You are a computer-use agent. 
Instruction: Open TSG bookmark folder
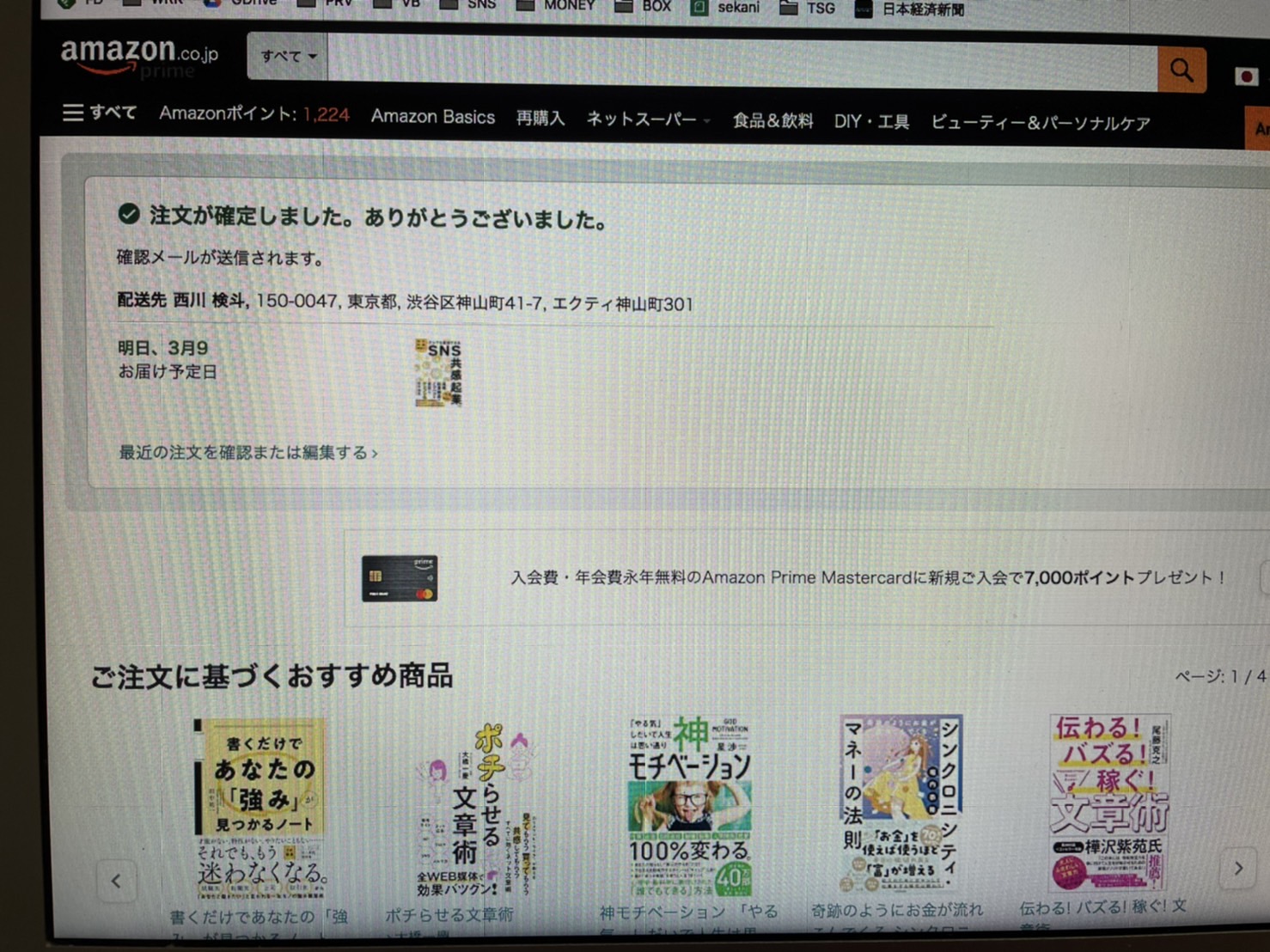807,9
